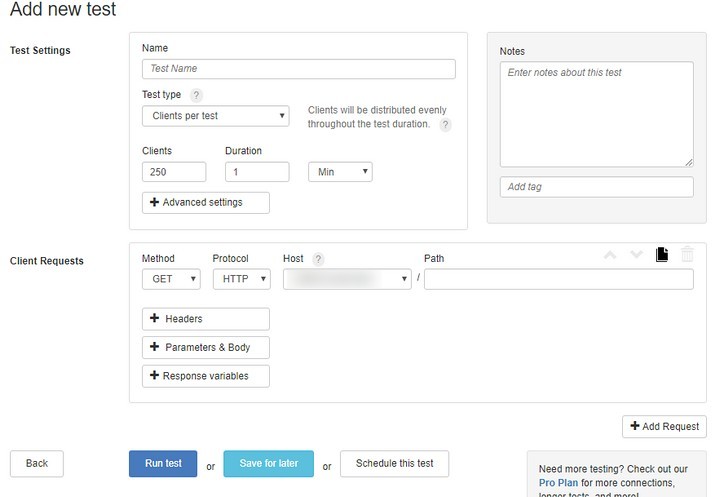
Task: Expand Response variables section
Action: point(206,376)
